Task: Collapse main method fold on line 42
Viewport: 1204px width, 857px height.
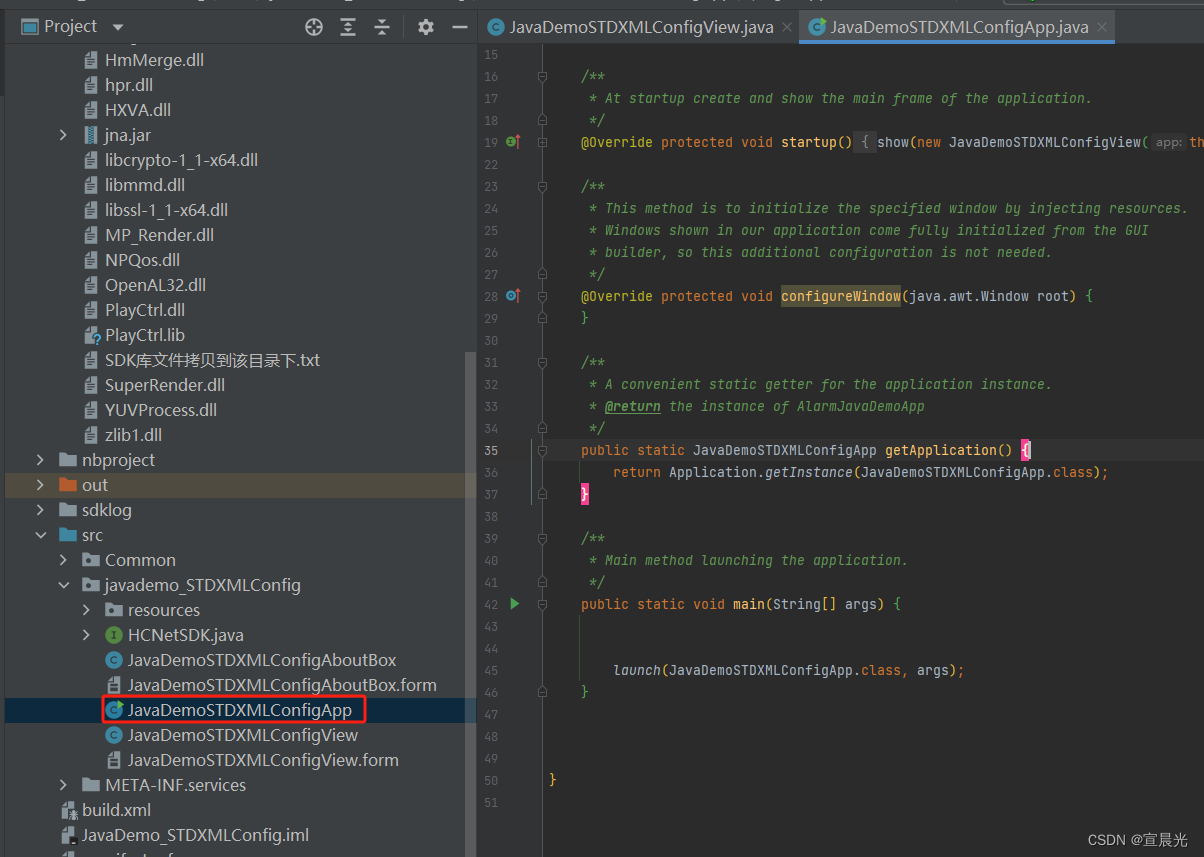Action: (542, 604)
